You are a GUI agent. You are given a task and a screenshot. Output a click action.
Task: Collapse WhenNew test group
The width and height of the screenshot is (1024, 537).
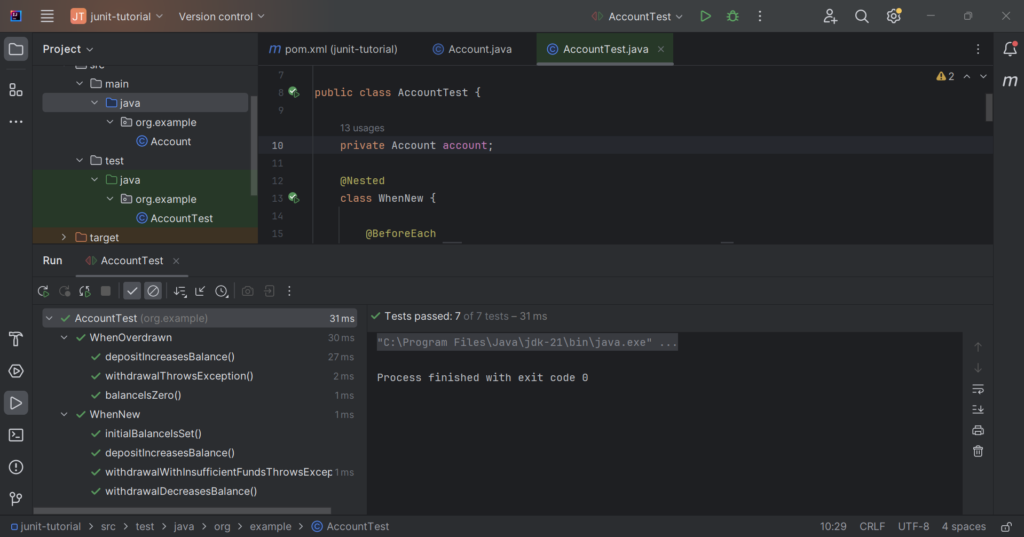tap(64, 414)
